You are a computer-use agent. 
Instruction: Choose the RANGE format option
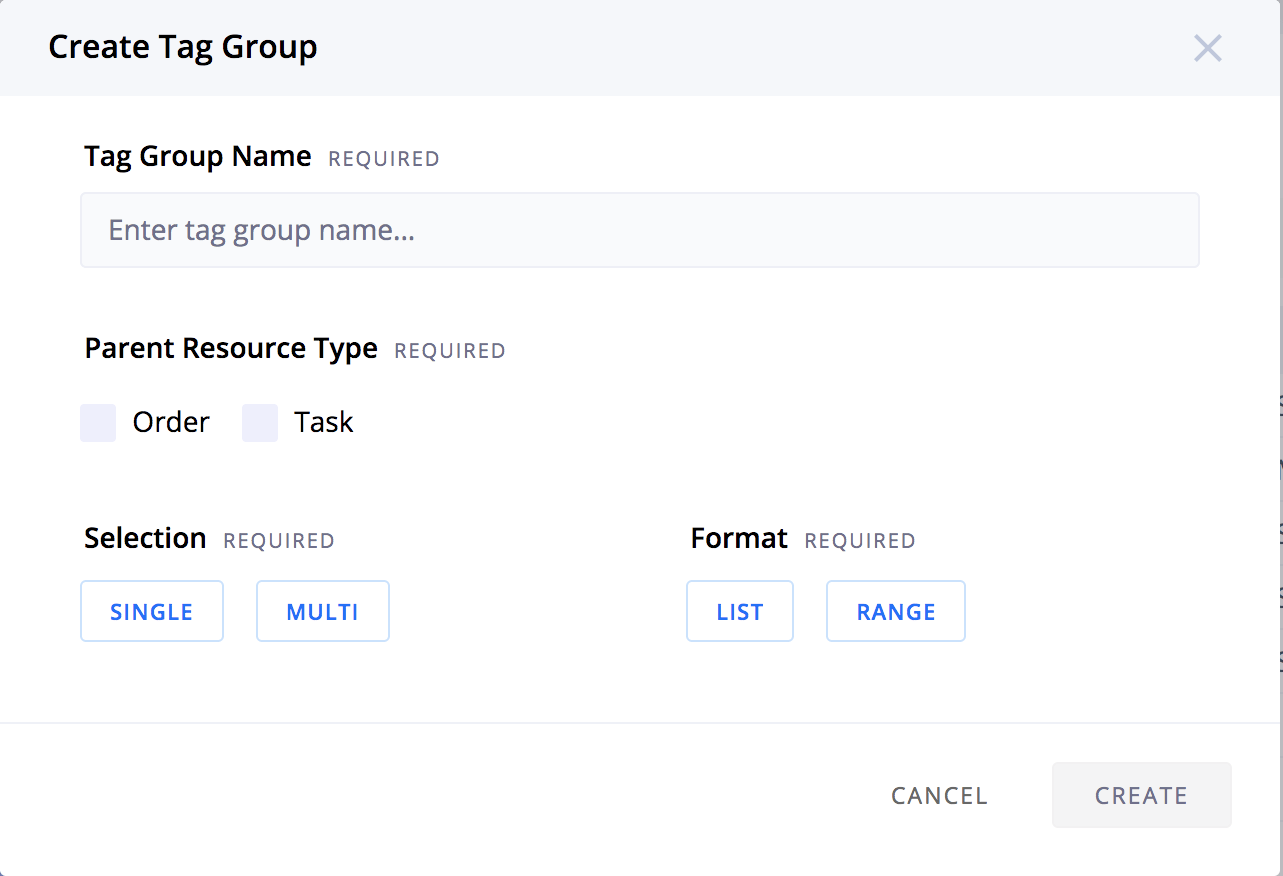(895, 610)
